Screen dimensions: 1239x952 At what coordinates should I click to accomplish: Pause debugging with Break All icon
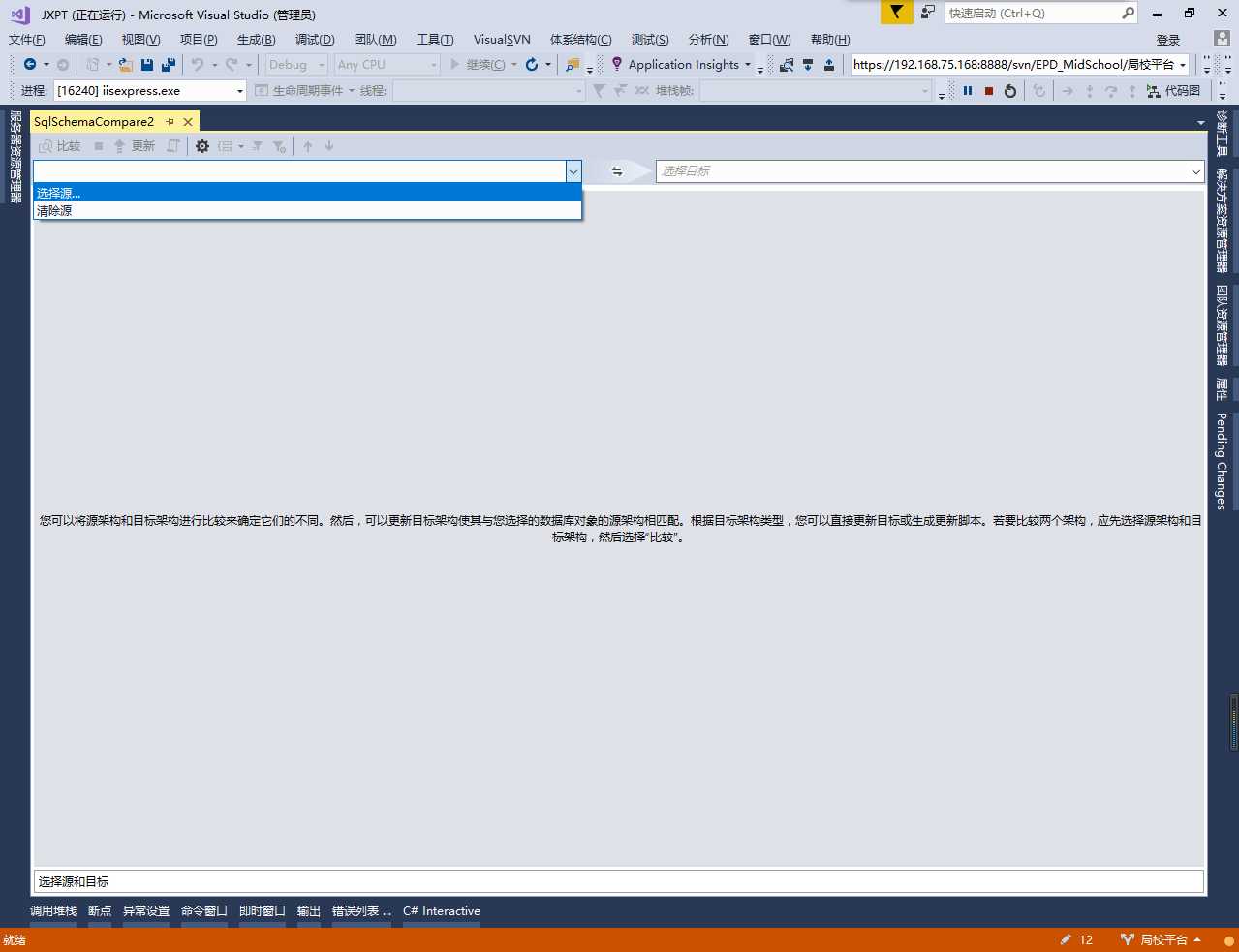(x=968, y=91)
